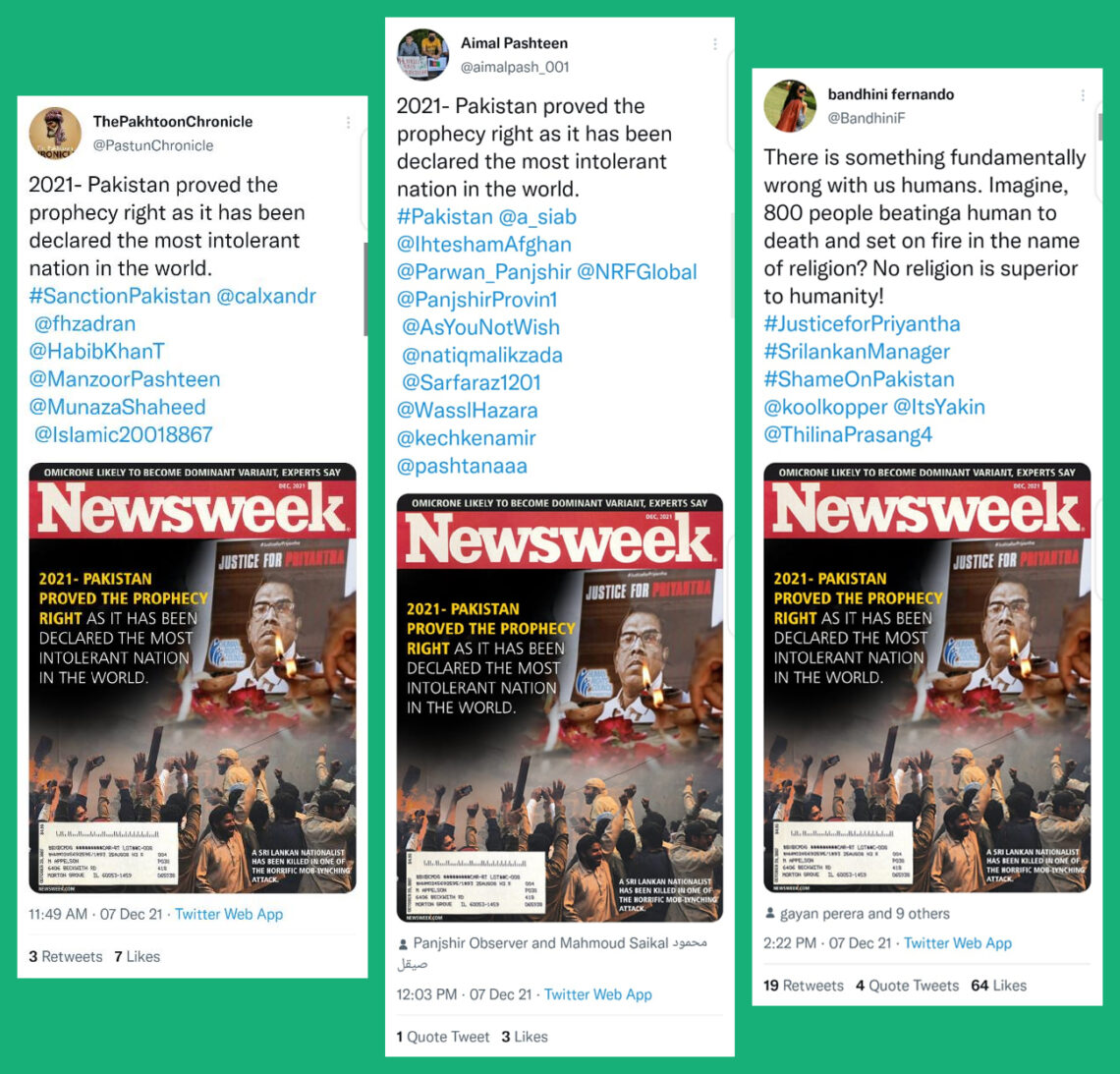Open more options on ThePakhtoonChronicle tweet
The image size is (1120, 1074).
[x=348, y=123]
